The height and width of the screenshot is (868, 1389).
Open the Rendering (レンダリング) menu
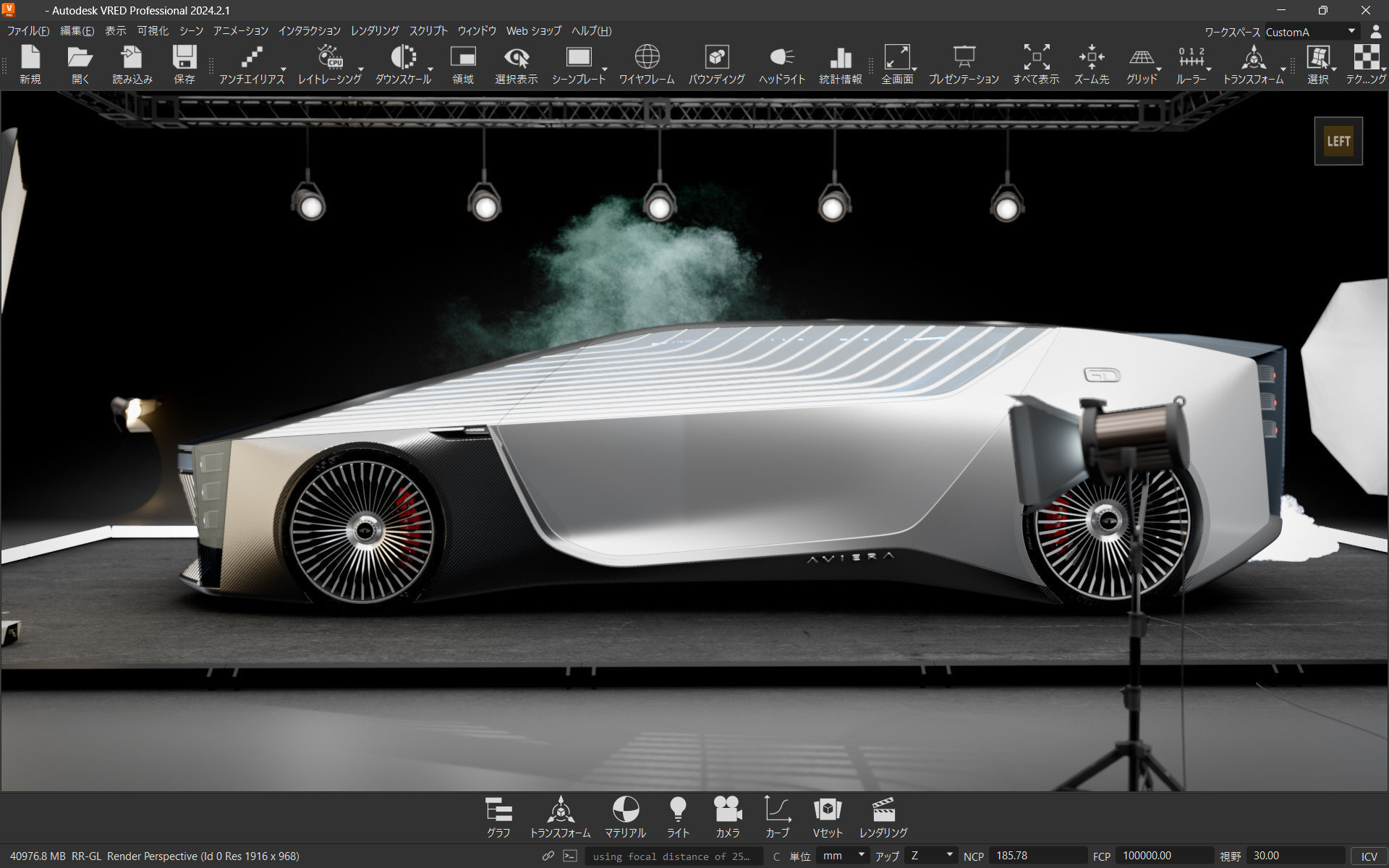(x=374, y=31)
